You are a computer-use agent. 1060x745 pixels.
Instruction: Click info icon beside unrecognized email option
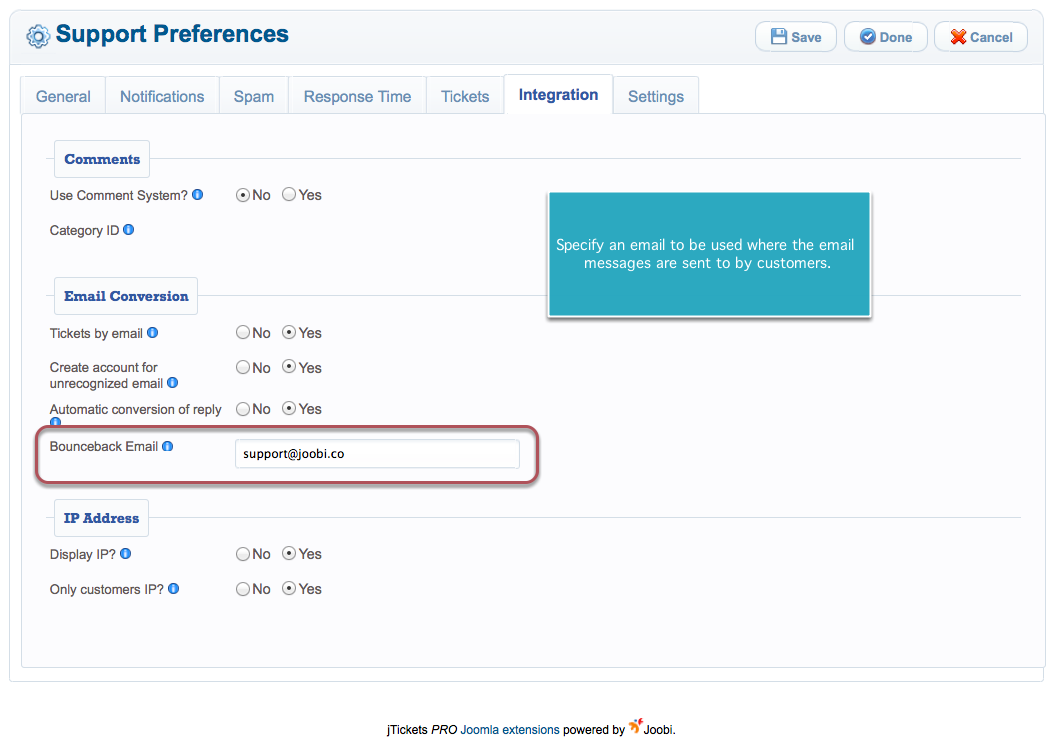tap(172, 383)
